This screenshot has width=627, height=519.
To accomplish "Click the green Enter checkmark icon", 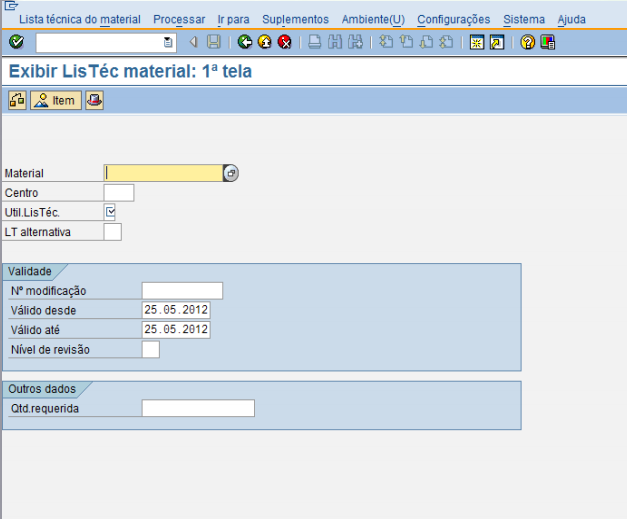I will pyautogui.click(x=15, y=42).
